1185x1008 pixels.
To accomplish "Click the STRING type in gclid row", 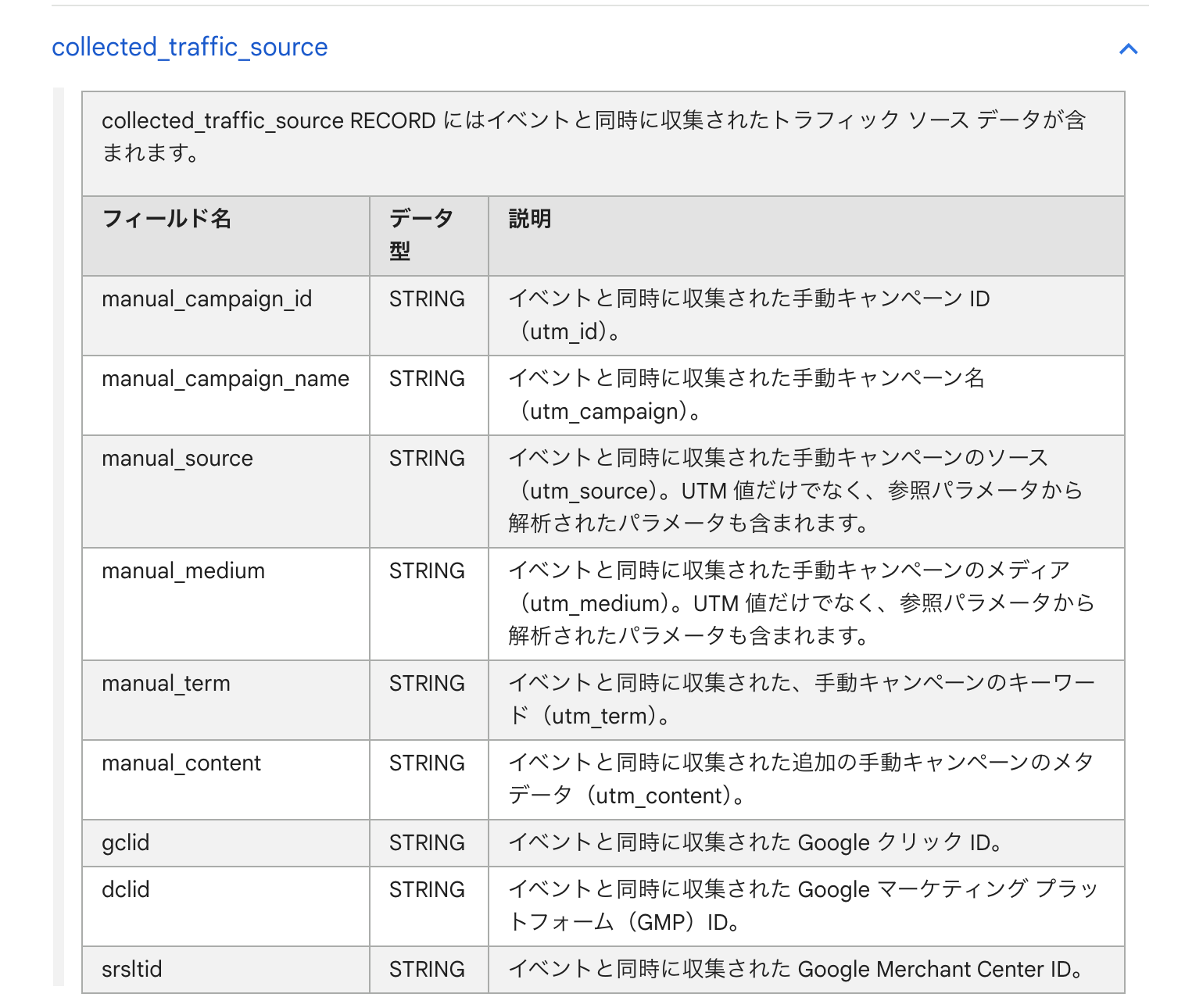I will point(427,843).
